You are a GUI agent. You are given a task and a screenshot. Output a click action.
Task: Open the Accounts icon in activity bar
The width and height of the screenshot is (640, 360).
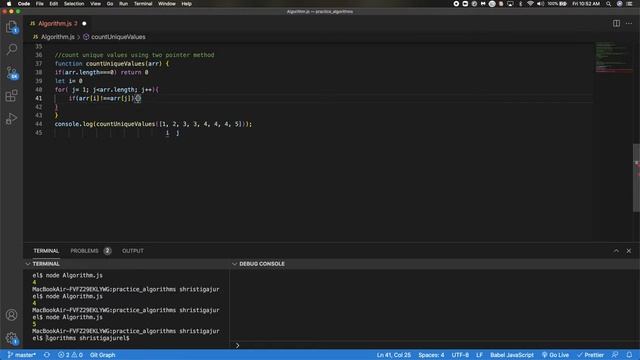click(11, 315)
